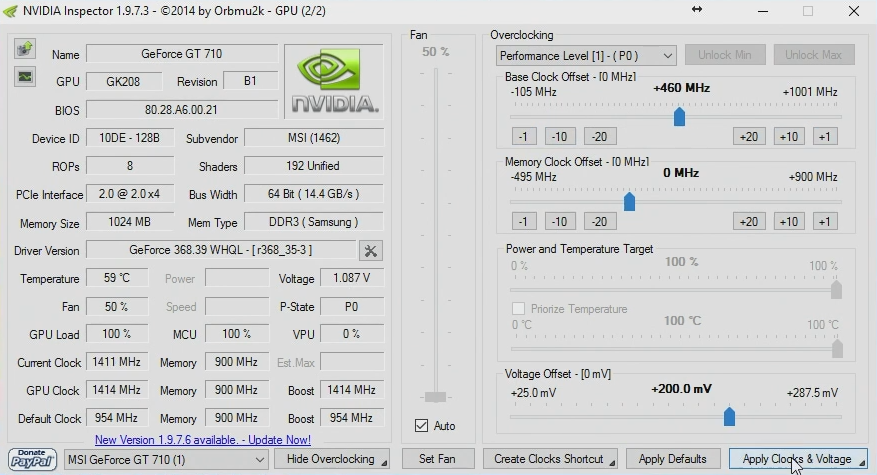The image size is (877, 475).
Task: Click Base Clock Offset +20 button
Action: click(x=749, y=137)
